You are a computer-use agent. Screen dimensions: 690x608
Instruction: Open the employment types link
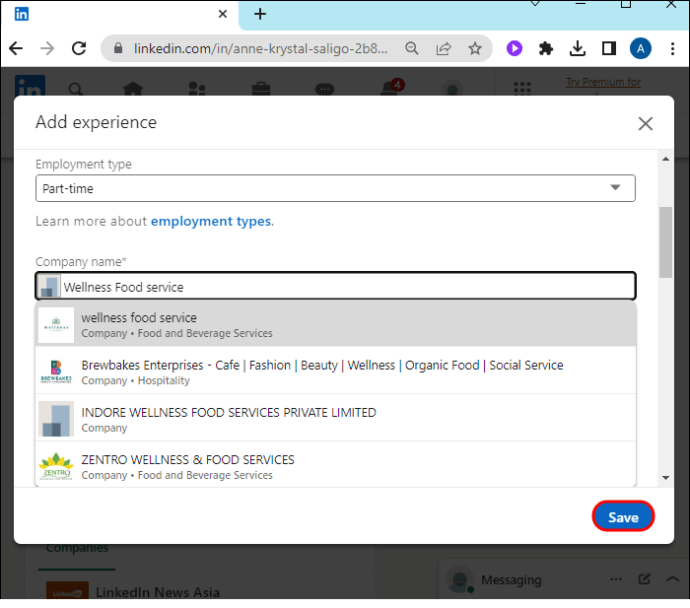pyautogui.click(x=211, y=221)
